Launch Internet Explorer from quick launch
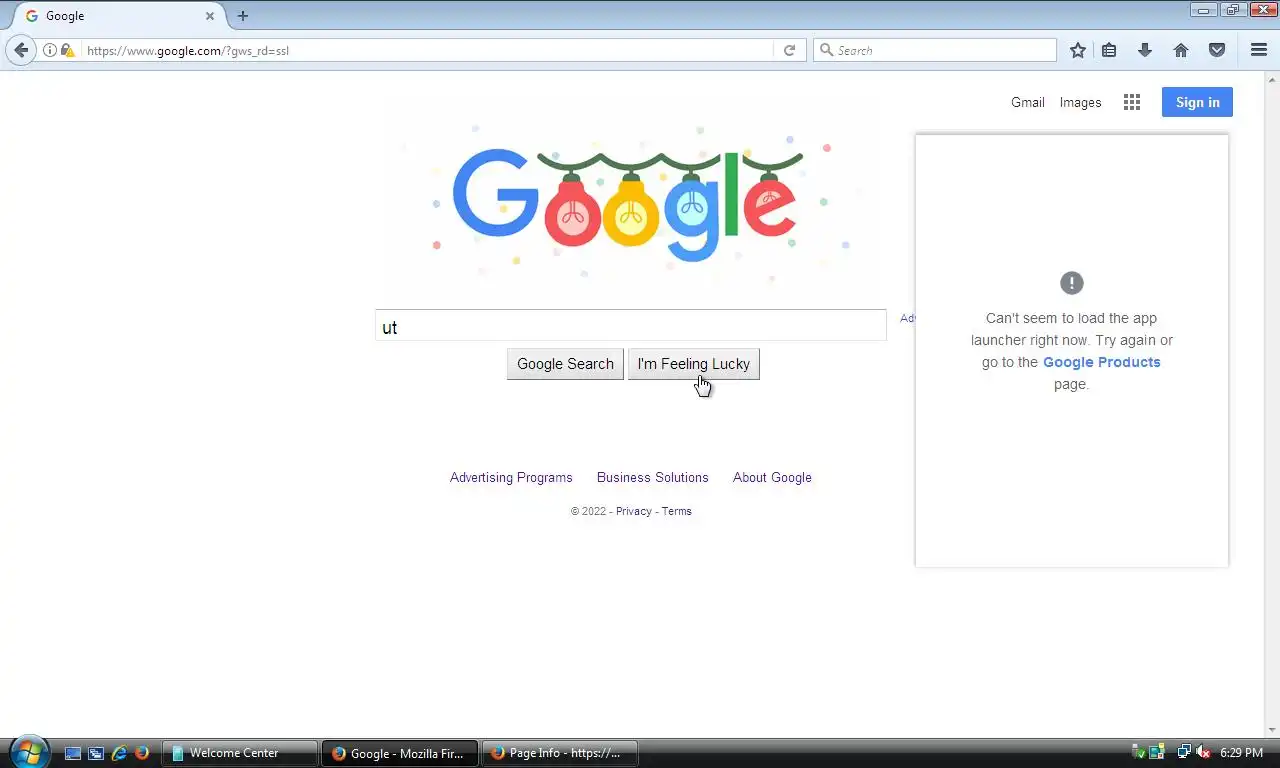This screenshot has height=768, width=1280. (119, 753)
